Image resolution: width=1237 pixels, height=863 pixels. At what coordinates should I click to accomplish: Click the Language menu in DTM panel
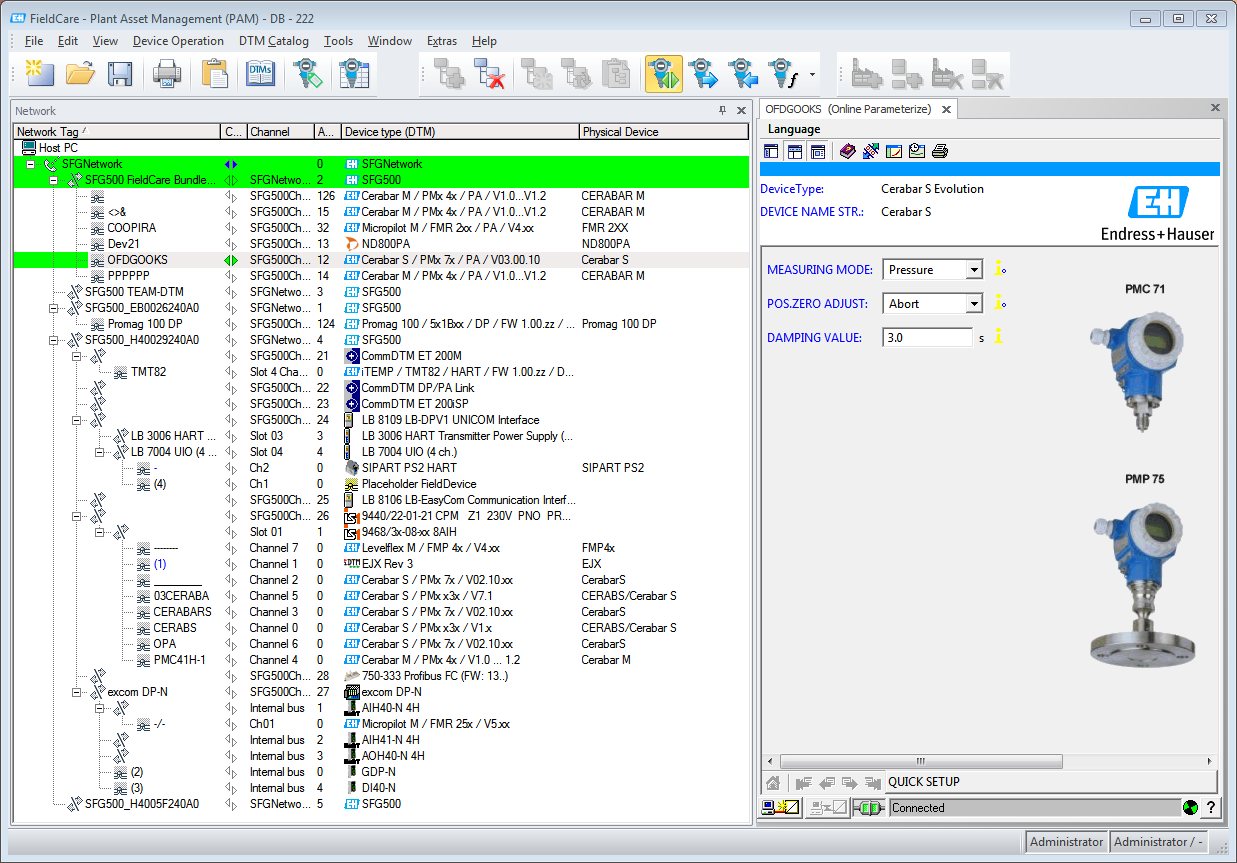pos(794,129)
